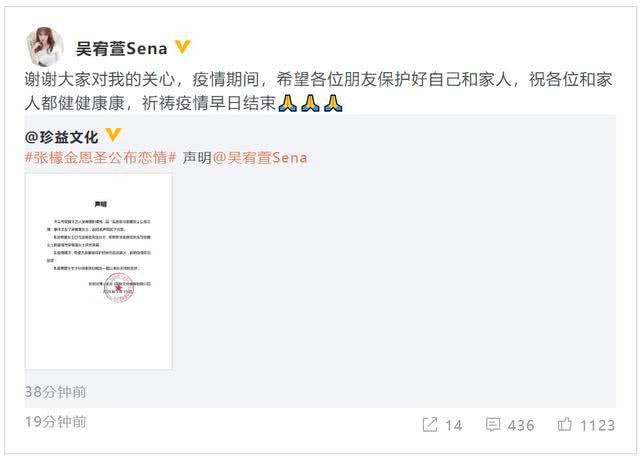Click the first praying hands emoji
This screenshot has height=459, width=640.
point(287,103)
